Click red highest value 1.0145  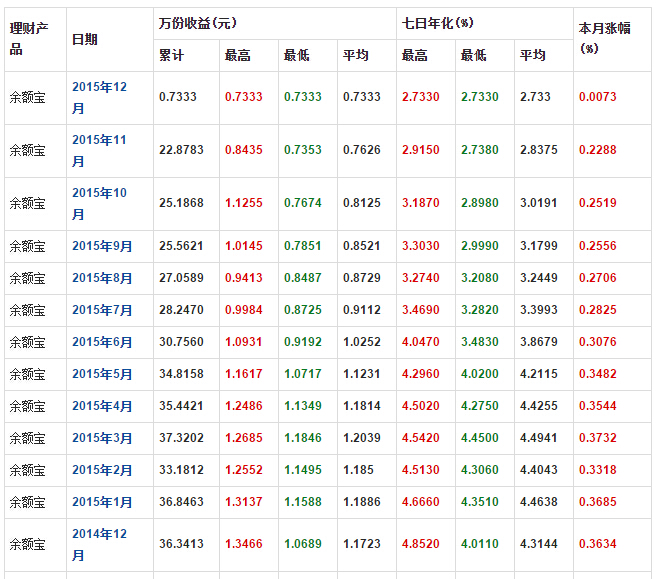tap(243, 246)
